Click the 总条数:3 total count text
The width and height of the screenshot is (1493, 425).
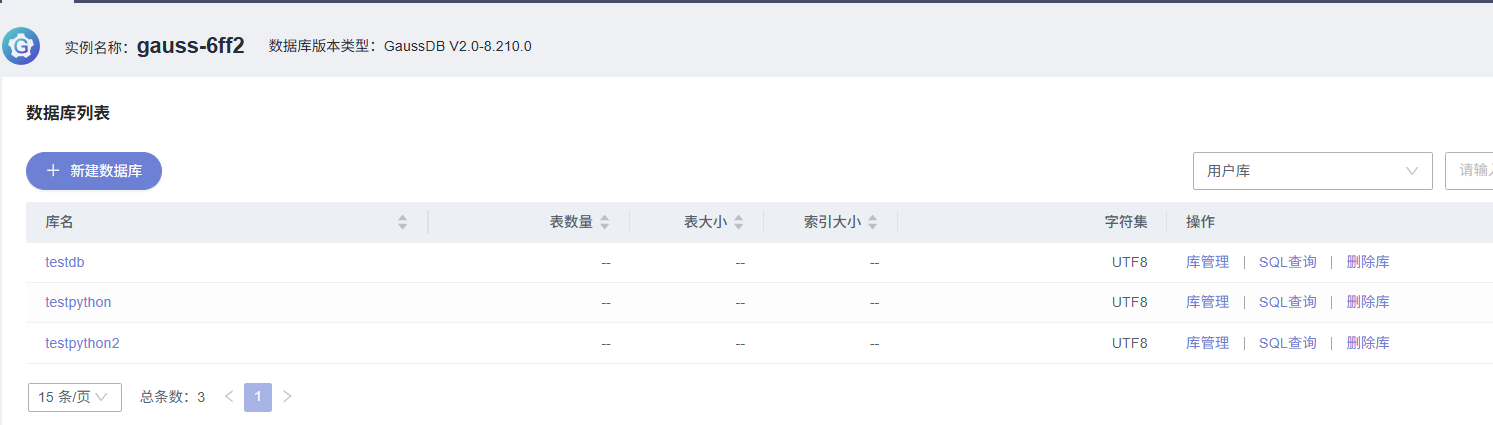tap(173, 397)
